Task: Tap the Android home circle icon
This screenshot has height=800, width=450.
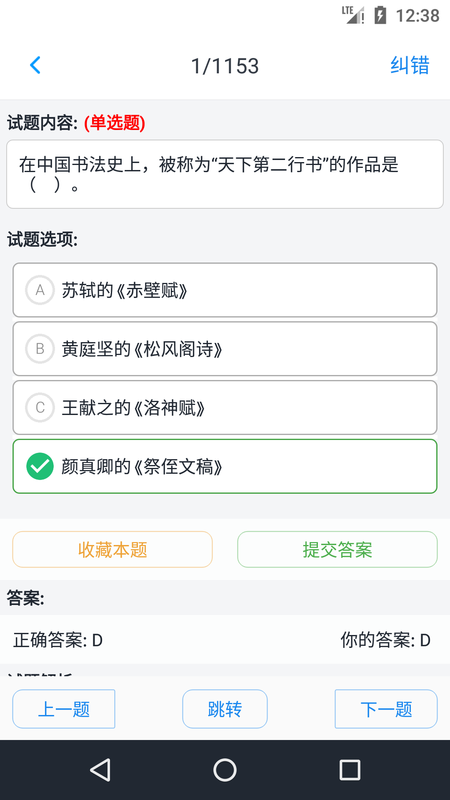Action: (225, 770)
